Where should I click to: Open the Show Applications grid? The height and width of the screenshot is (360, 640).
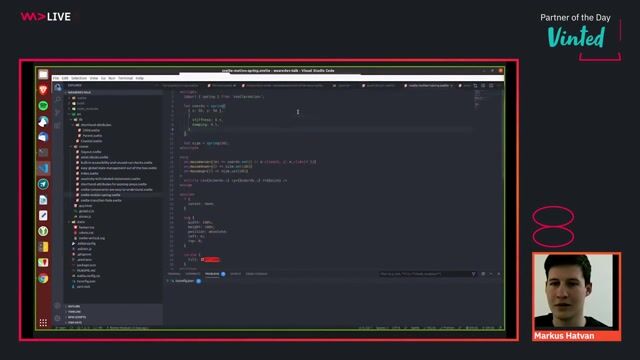coord(43,322)
